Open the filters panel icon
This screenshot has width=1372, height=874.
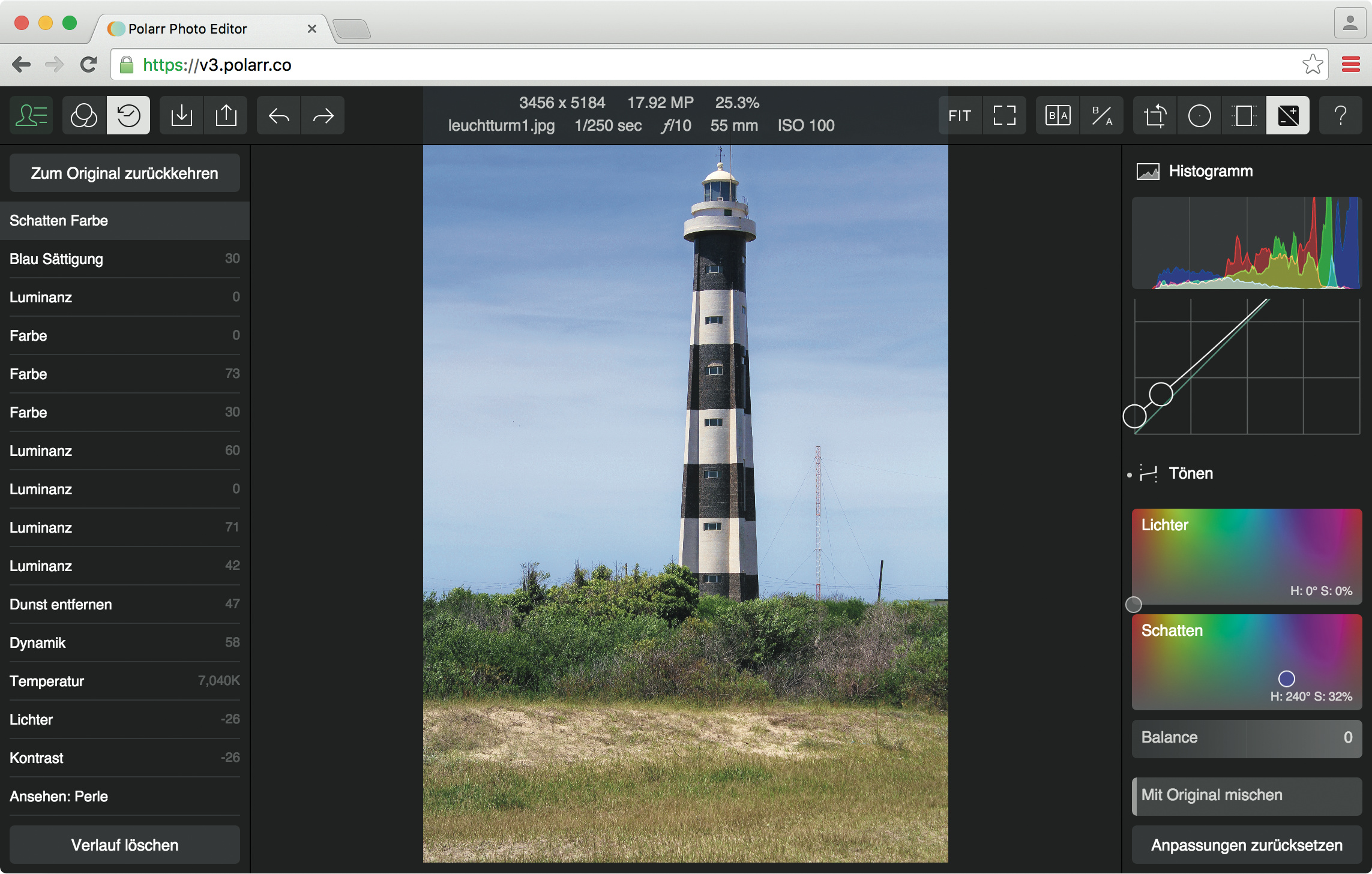(84, 115)
